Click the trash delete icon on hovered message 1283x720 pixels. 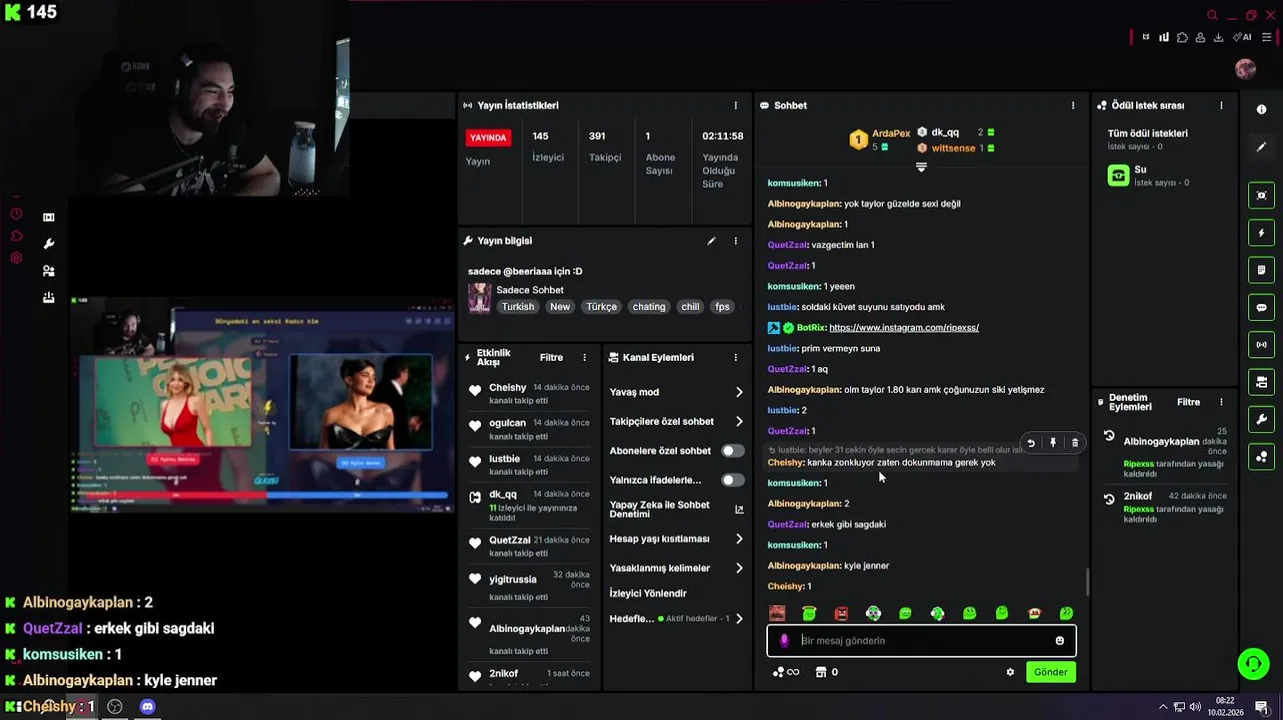point(1075,443)
